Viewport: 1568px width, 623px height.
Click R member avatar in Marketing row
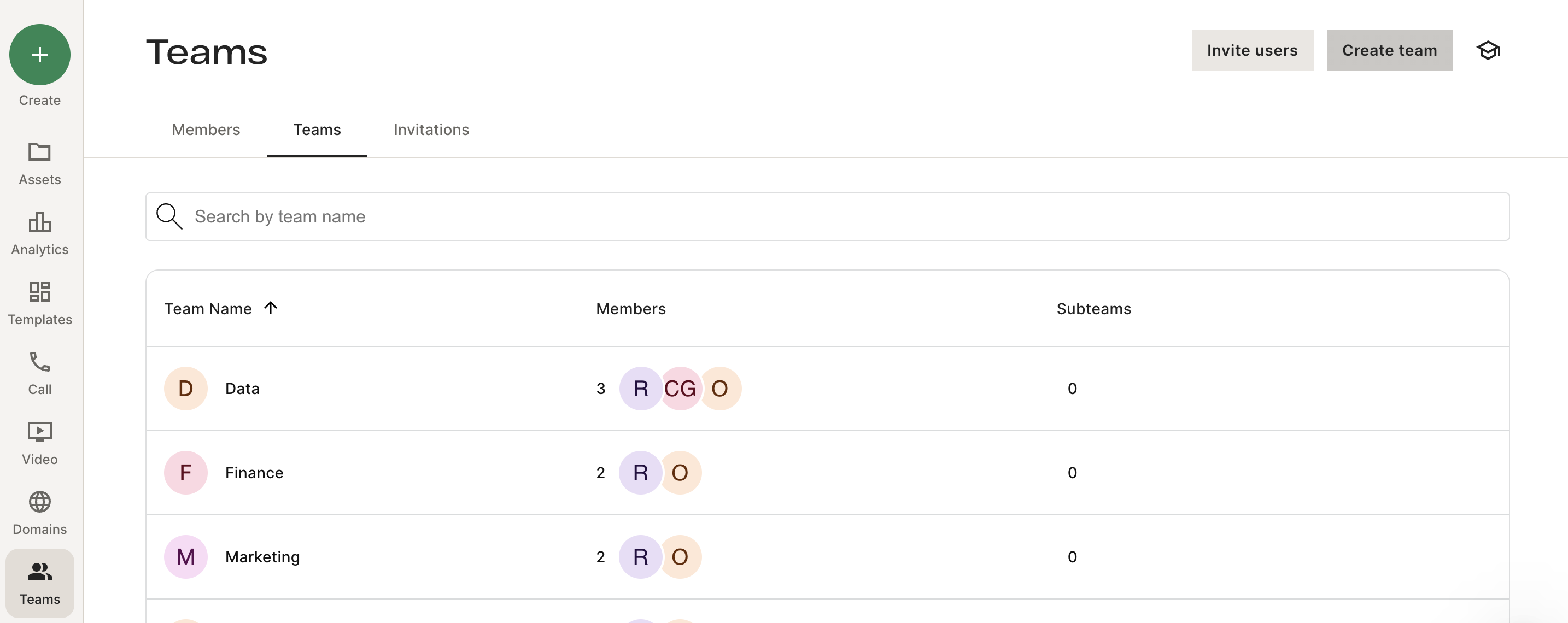pos(640,557)
